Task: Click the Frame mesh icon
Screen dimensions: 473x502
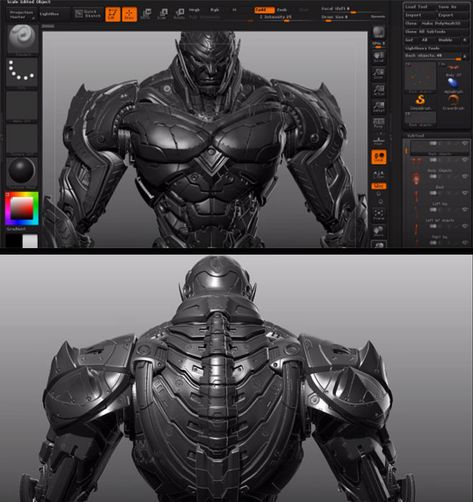Action: coord(378,214)
